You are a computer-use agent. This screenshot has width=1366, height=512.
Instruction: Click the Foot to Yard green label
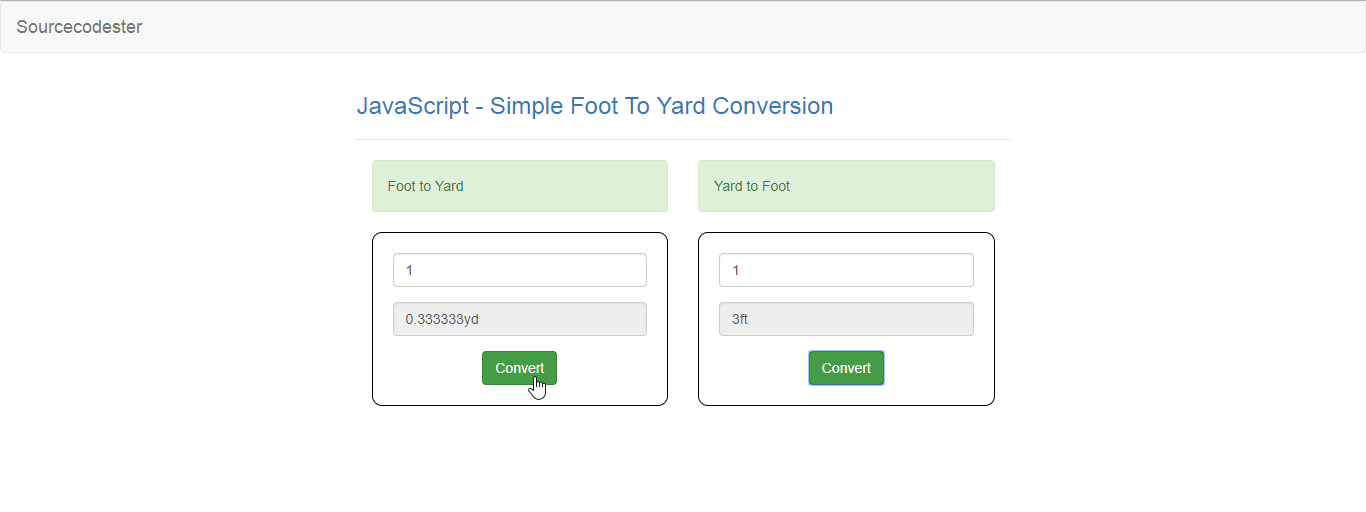pyautogui.click(x=425, y=186)
